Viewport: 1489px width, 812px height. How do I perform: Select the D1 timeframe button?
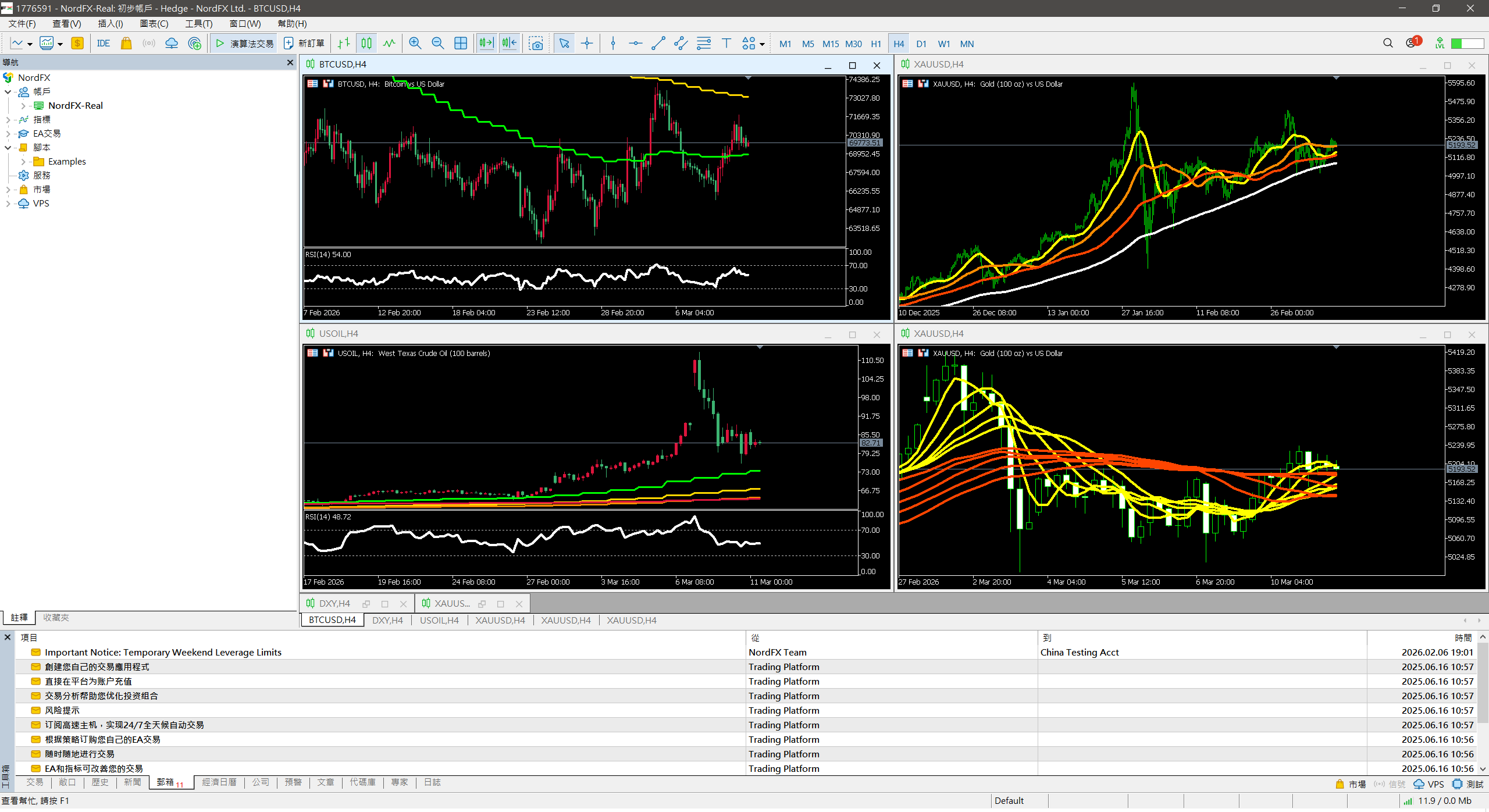click(921, 44)
